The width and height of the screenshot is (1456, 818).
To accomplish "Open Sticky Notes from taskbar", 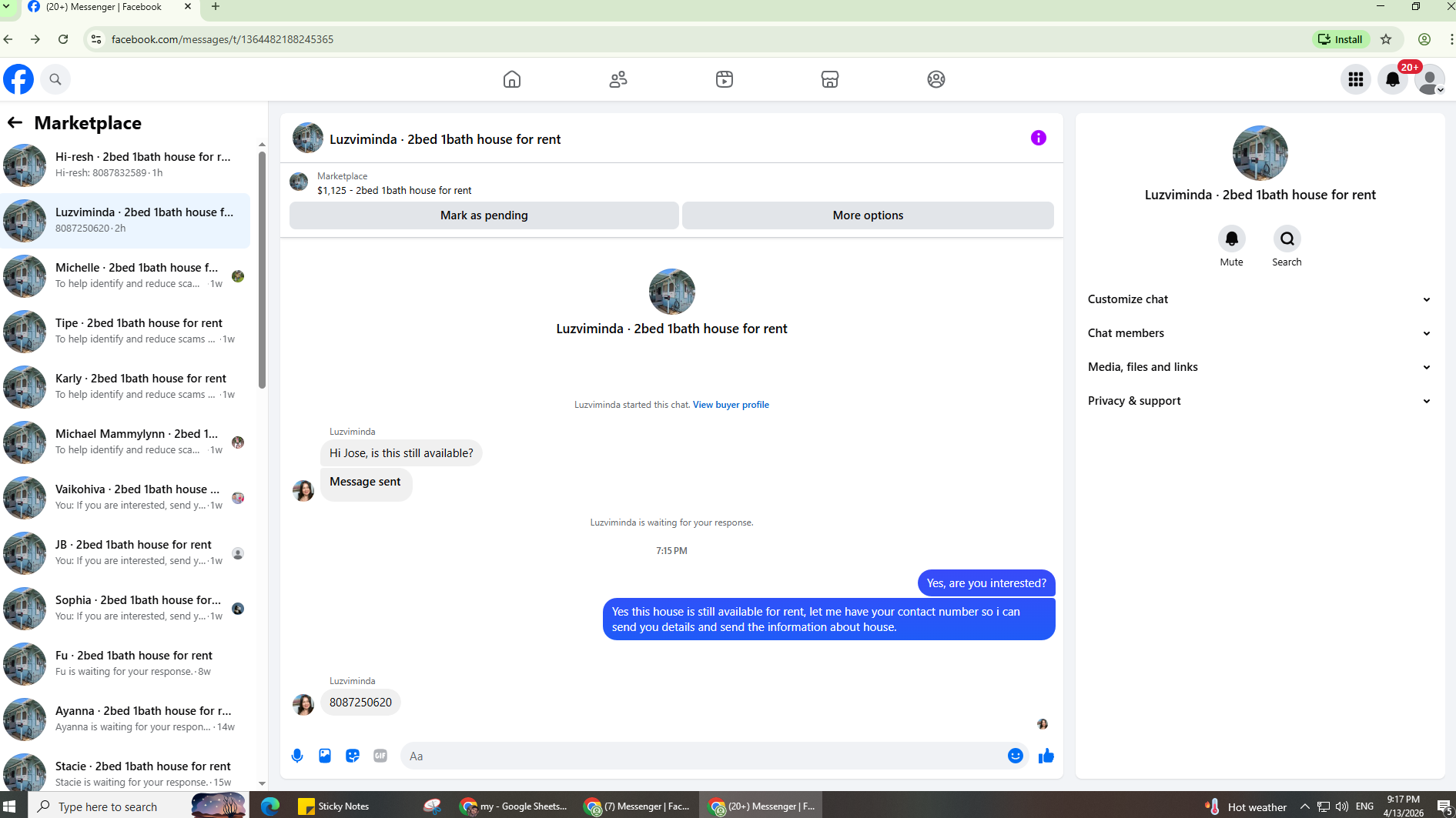I will 334,806.
